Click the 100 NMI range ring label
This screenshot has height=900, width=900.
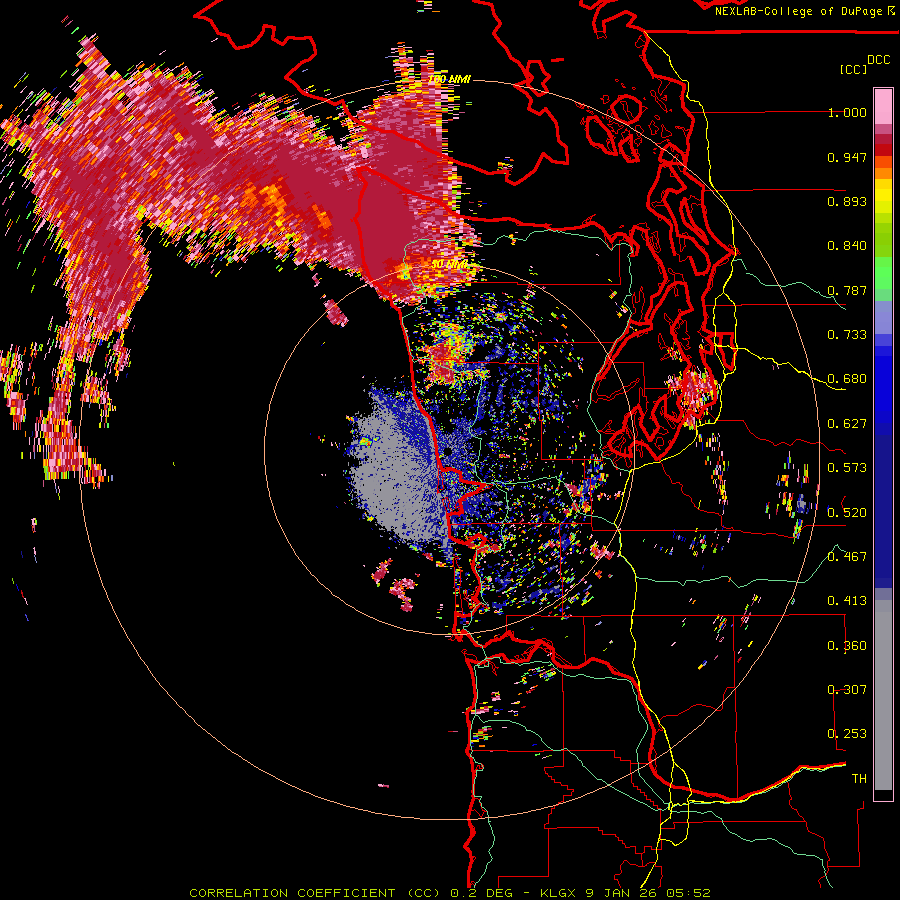click(x=449, y=79)
